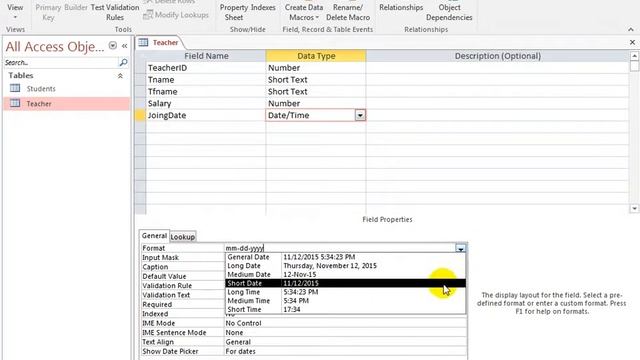Switch to the Lookup properties tab

point(182,237)
